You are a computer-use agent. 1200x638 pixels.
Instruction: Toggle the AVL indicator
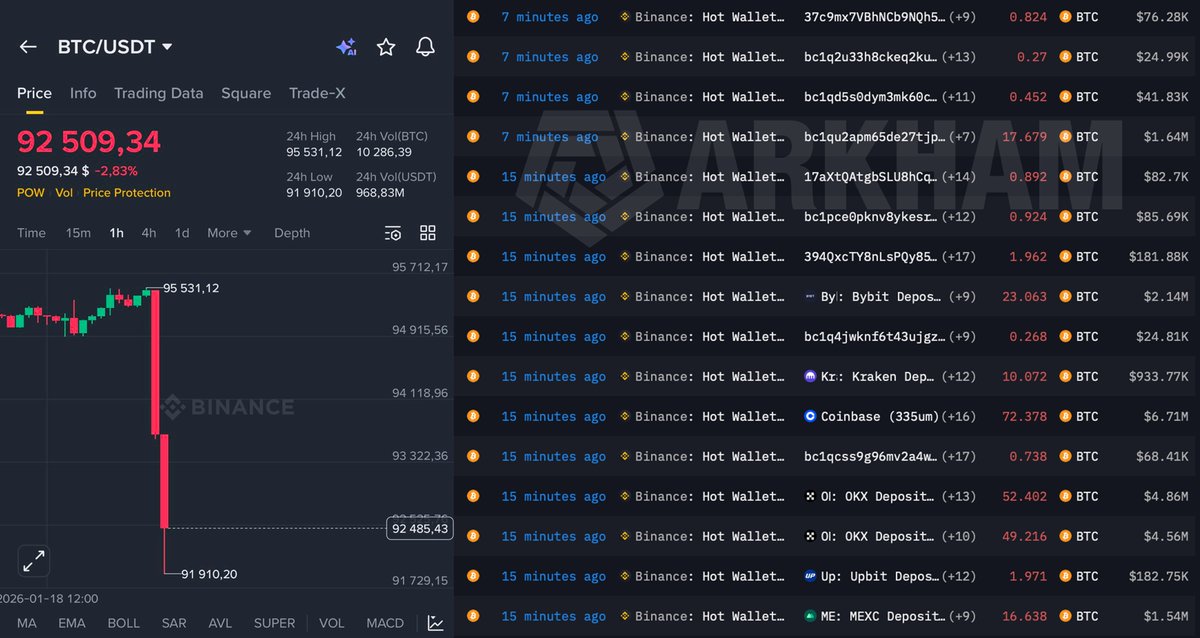coord(220,623)
